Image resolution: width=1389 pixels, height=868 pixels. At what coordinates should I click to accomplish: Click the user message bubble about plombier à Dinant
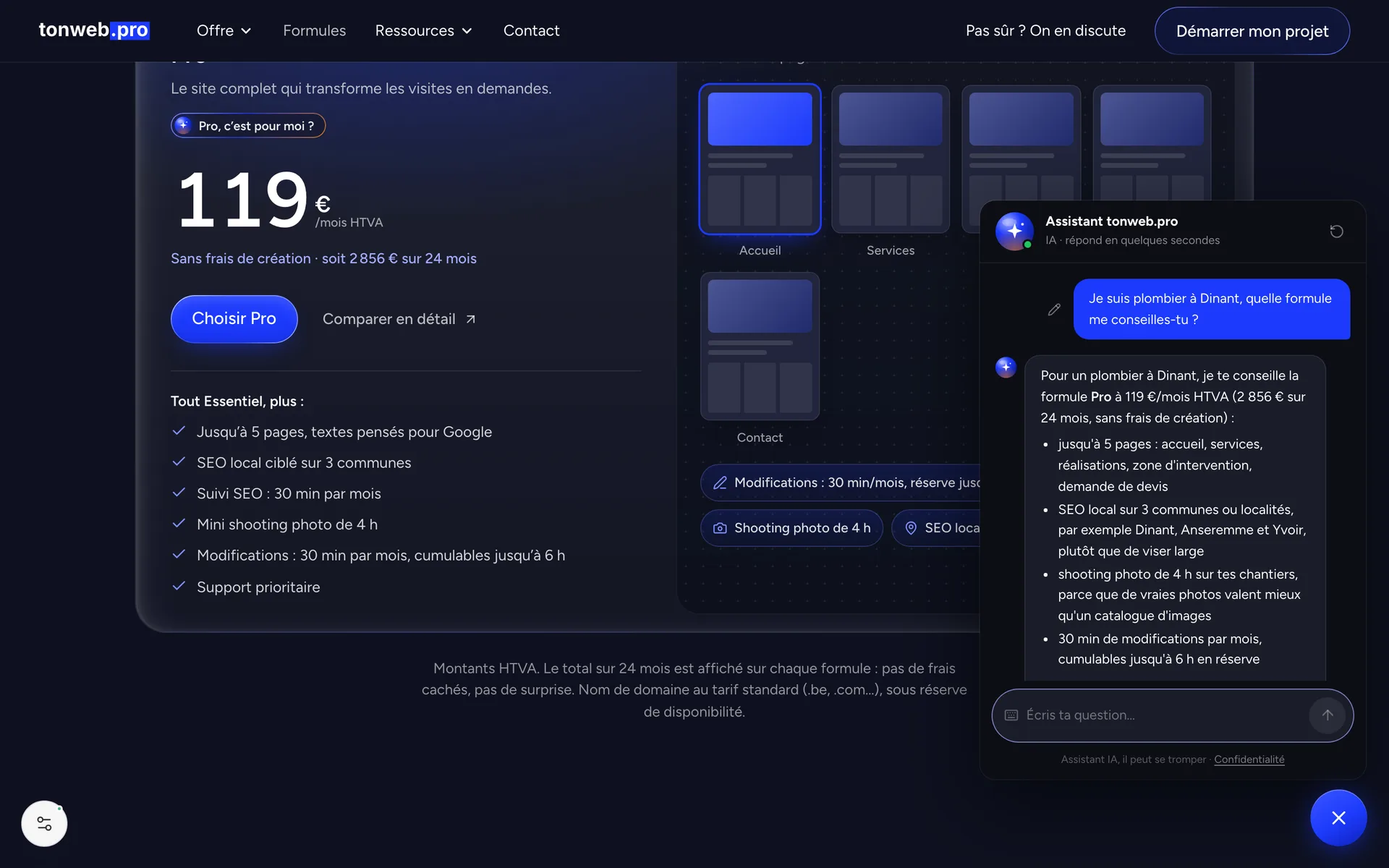click(x=1212, y=309)
